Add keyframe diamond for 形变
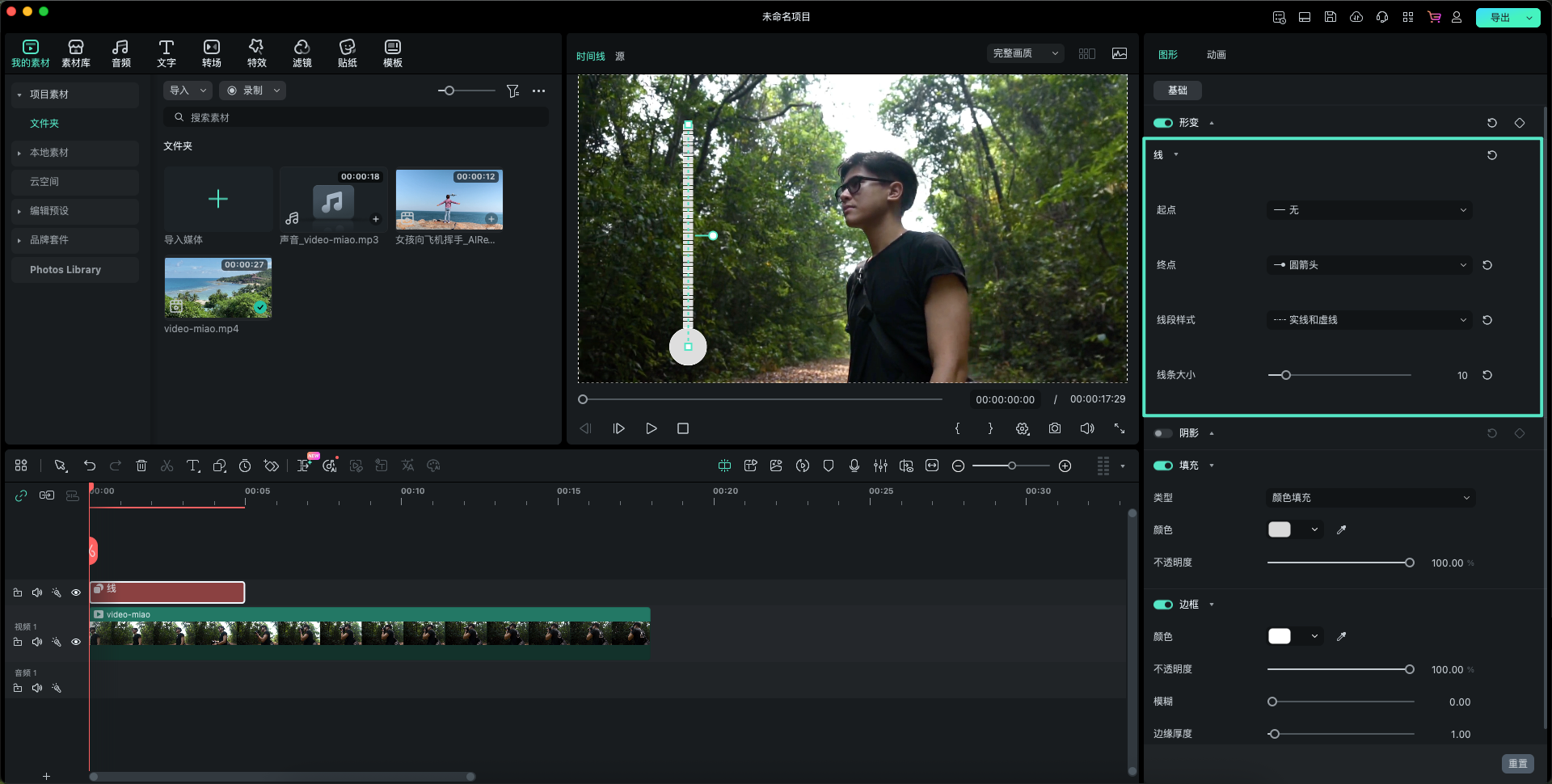 coord(1520,123)
